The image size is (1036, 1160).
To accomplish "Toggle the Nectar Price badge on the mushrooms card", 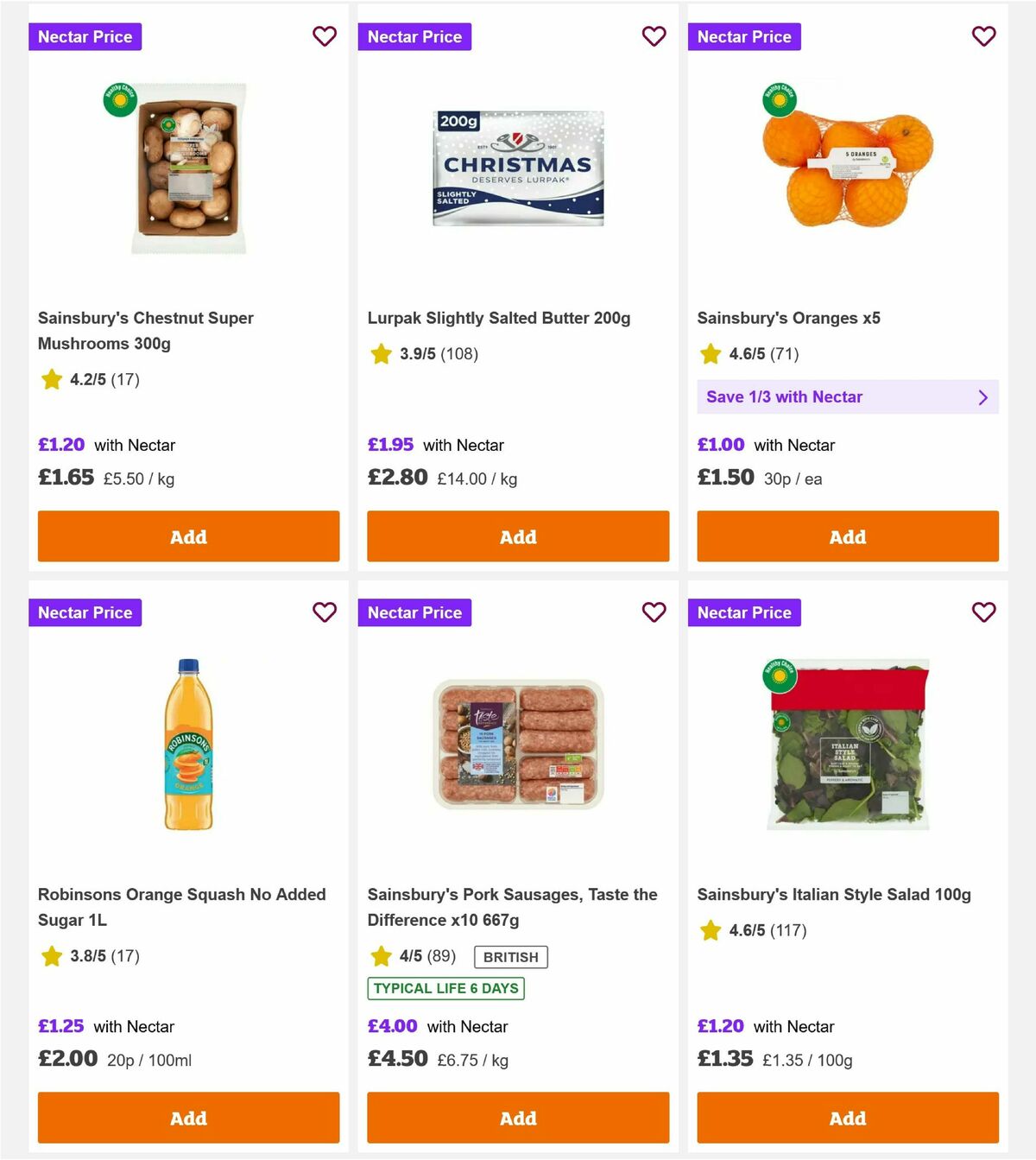I will click(85, 36).
